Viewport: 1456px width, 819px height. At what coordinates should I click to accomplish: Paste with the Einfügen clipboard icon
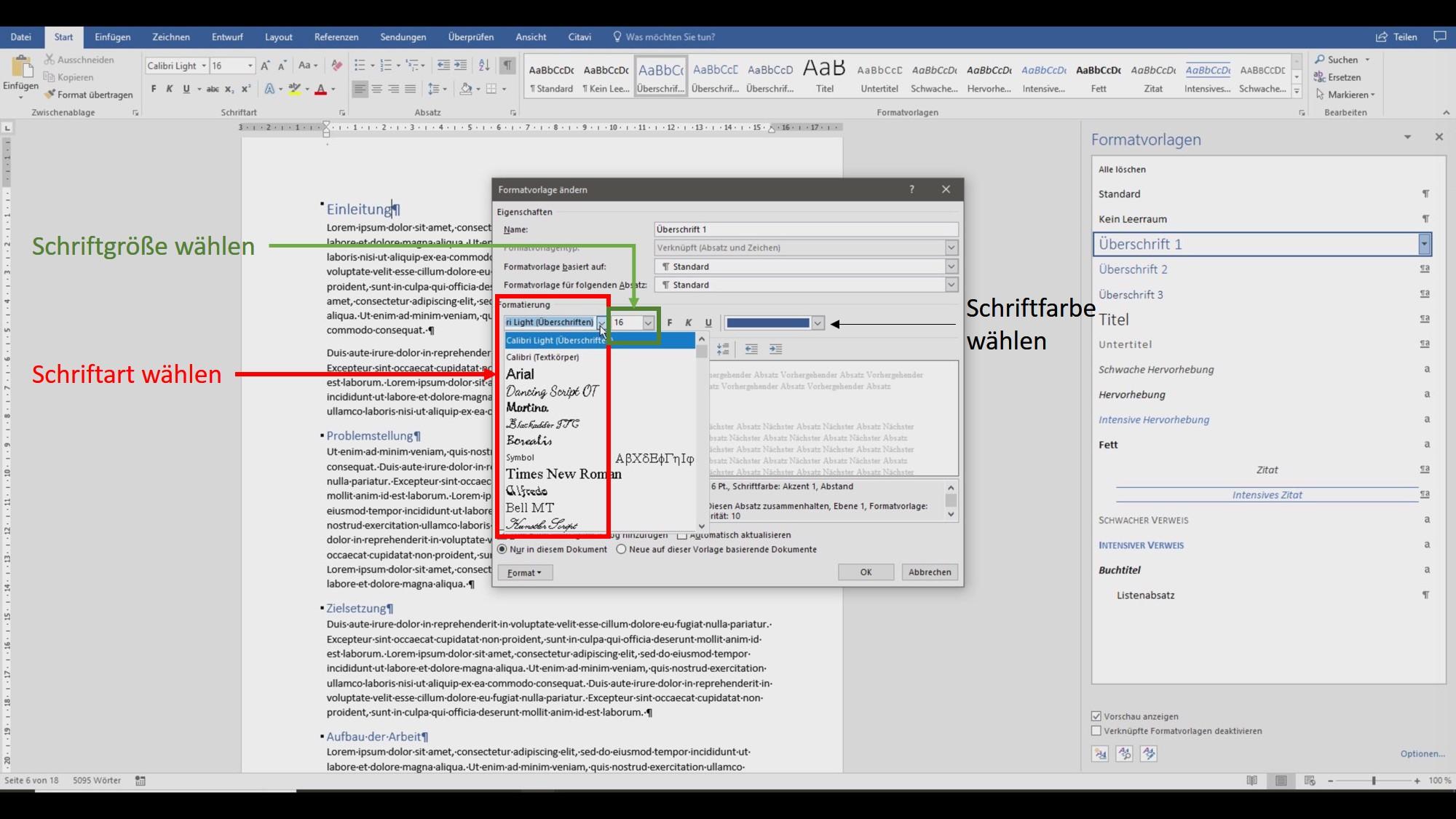(20, 67)
